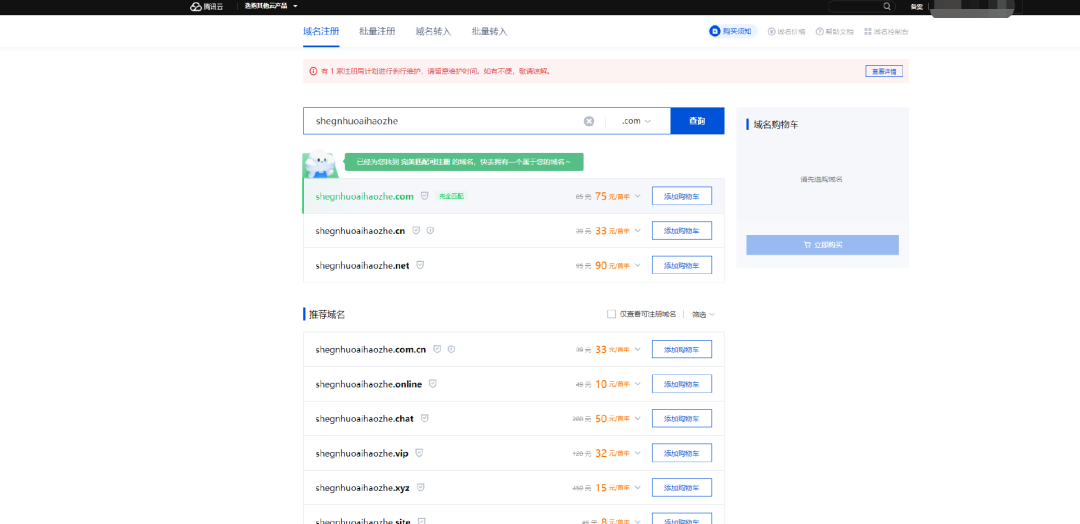
Task: Add shegnhuoaihaozhe.vip to the cart
Action: (682, 453)
